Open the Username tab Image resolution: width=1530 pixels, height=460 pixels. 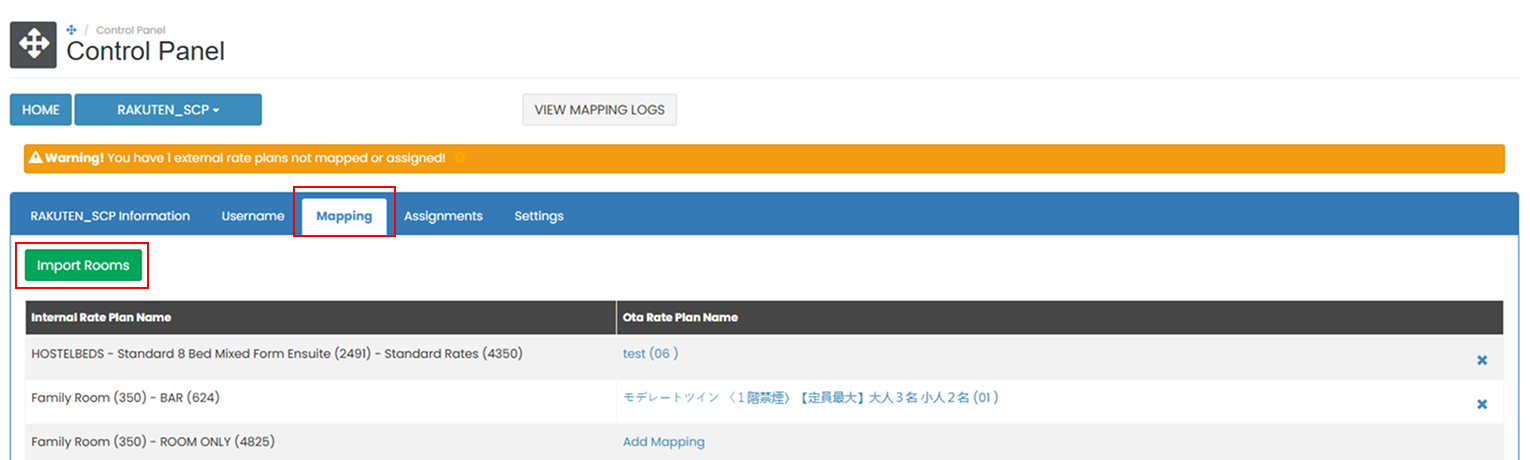tap(253, 216)
